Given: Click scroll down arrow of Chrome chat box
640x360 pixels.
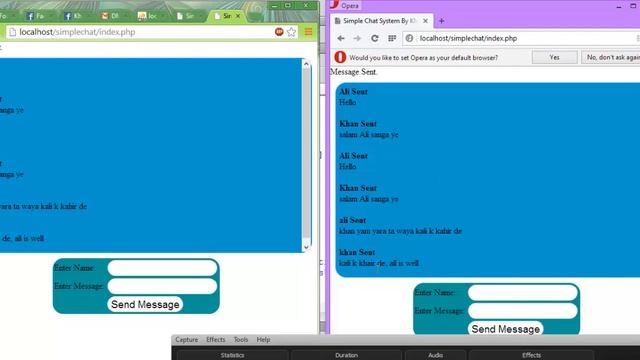Looking at the screenshot, I should (306, 247).
